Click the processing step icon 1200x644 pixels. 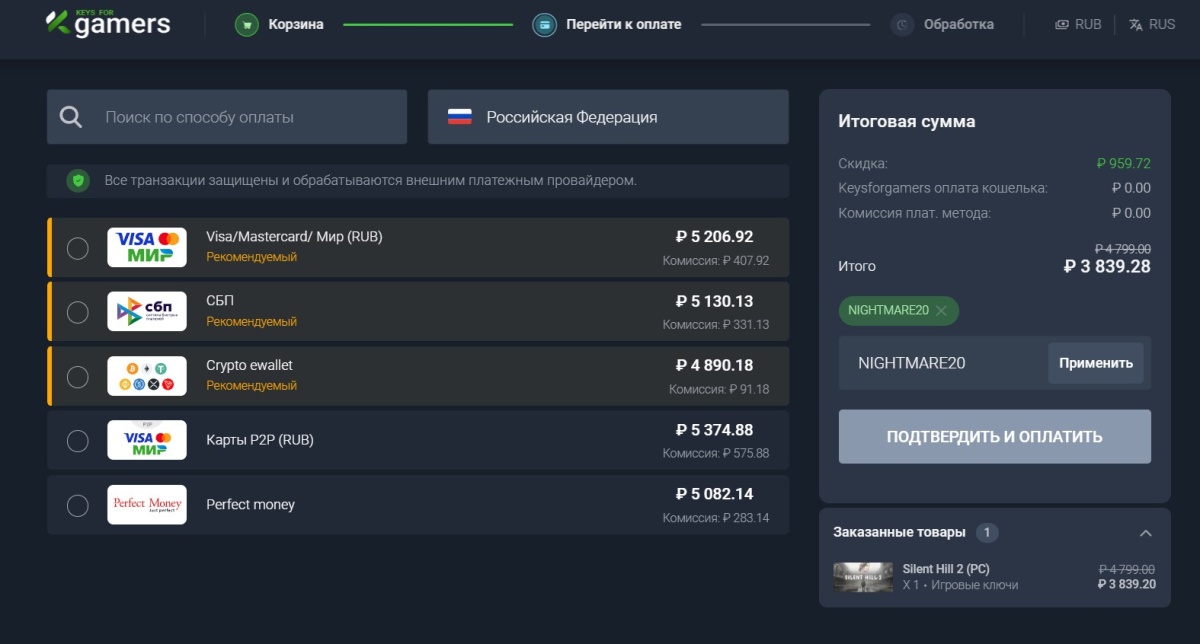[x=902, y=24]
